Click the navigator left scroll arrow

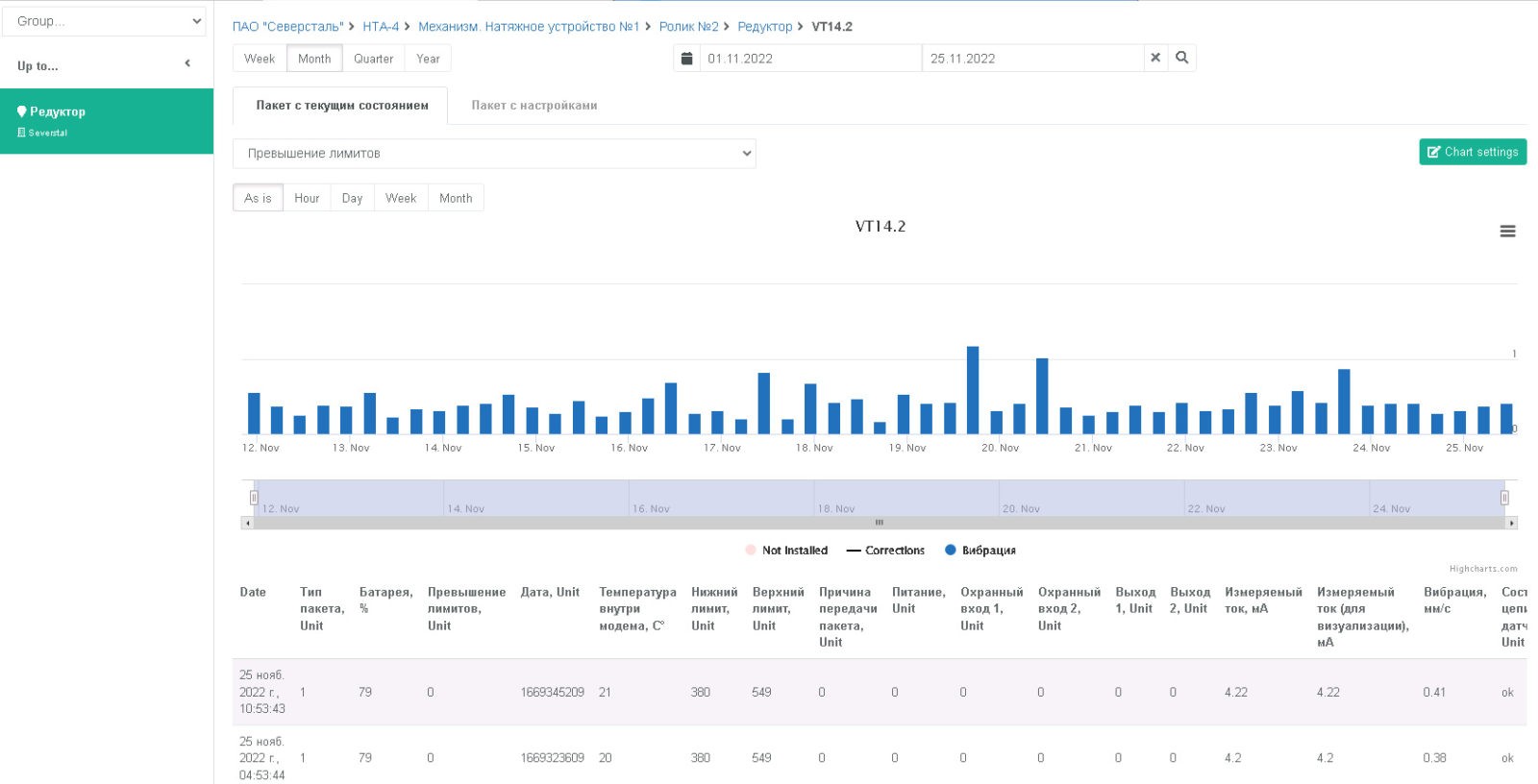[247, 524]
